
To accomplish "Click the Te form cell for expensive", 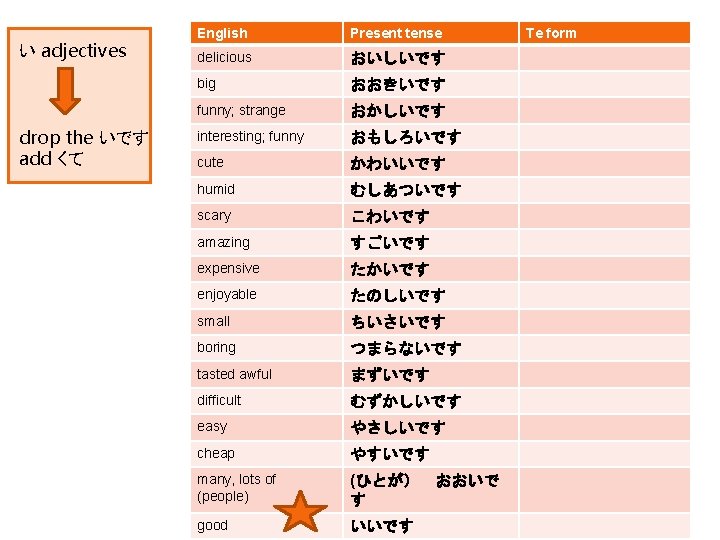I will point(605,269).
